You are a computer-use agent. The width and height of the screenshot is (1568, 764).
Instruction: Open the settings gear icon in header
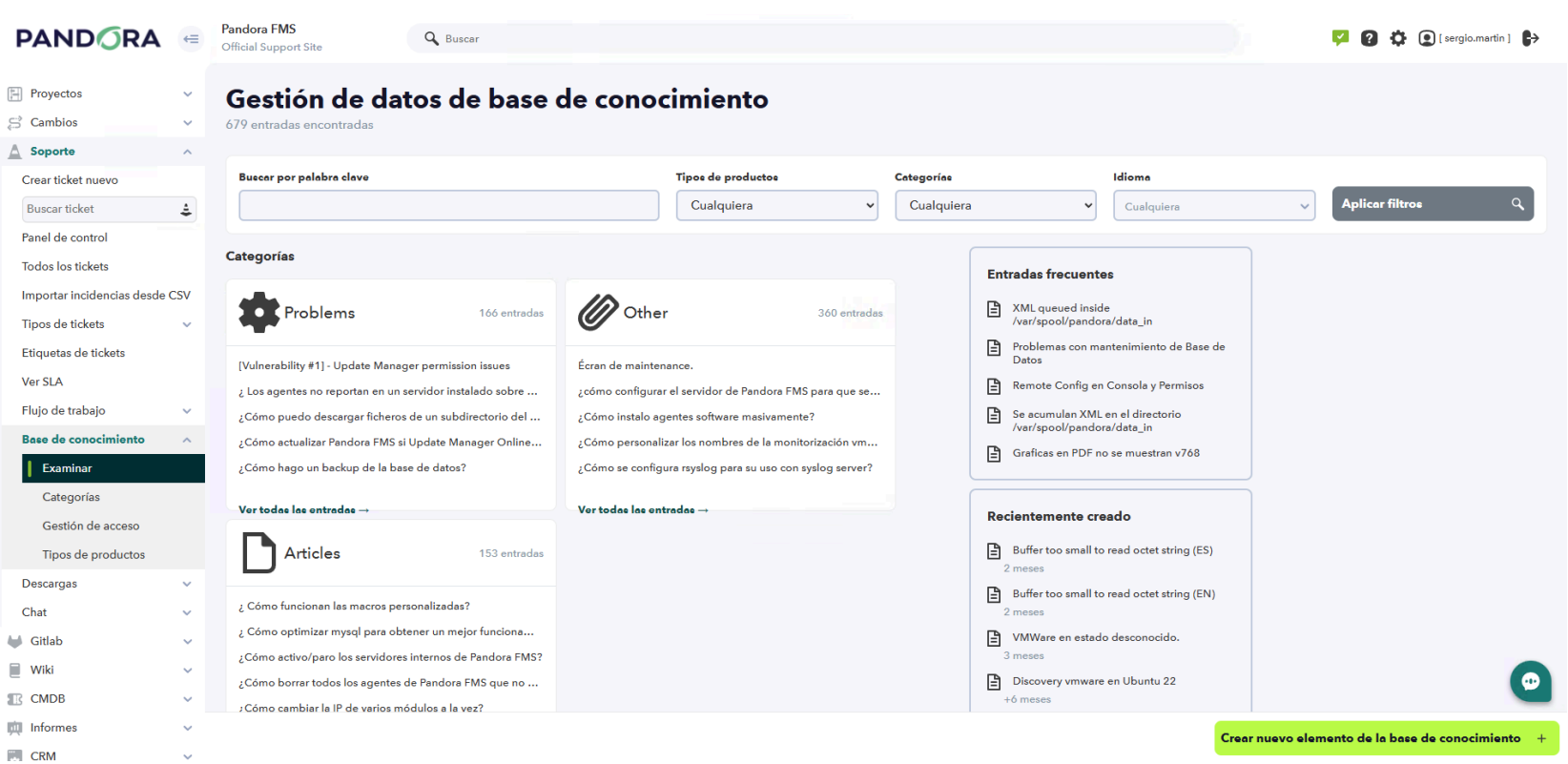pyautogui.click(x=1397, y=38)
